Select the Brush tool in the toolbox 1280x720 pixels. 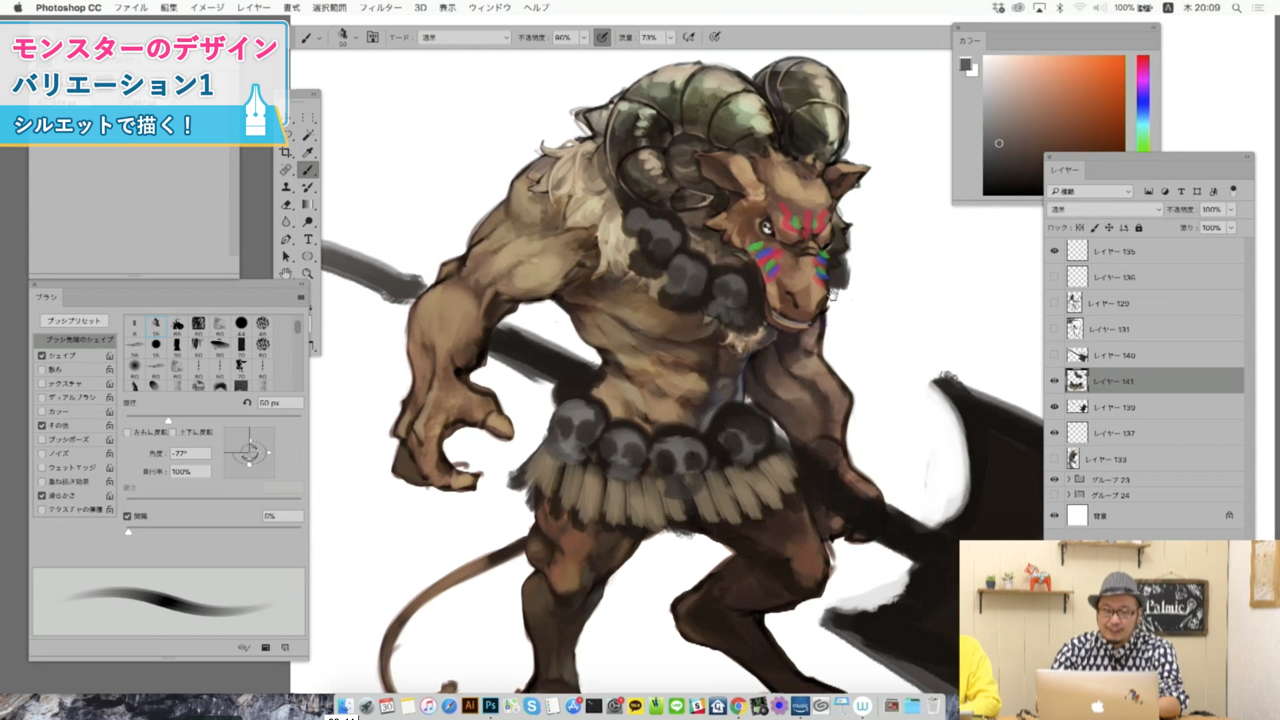[309, 170]
